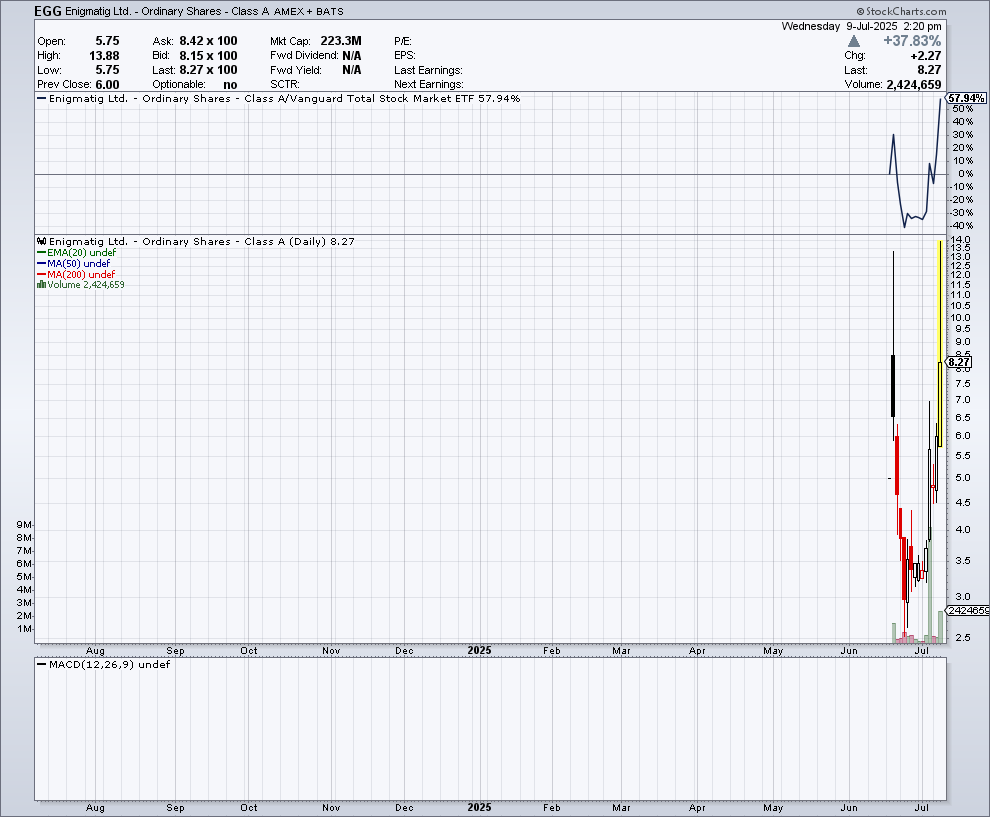Click the candlestick icon before the Daily legend
The image size is (990, 817).
(42, 241)
